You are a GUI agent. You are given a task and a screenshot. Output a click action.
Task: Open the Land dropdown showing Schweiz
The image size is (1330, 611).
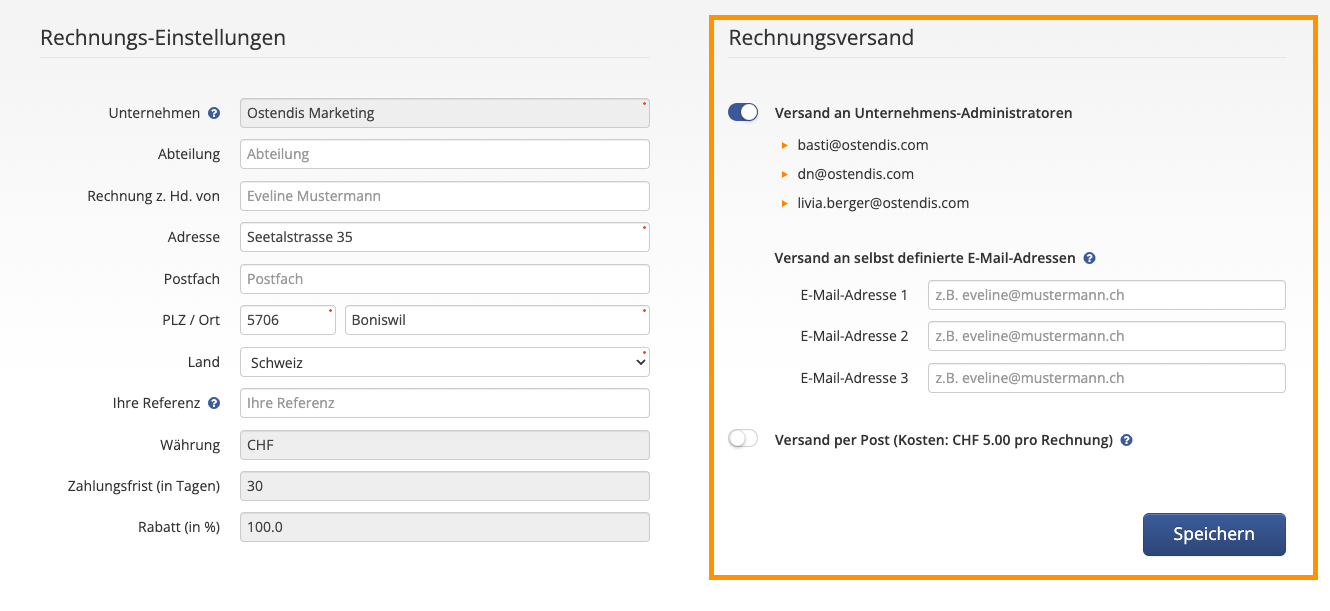(445, 362)
